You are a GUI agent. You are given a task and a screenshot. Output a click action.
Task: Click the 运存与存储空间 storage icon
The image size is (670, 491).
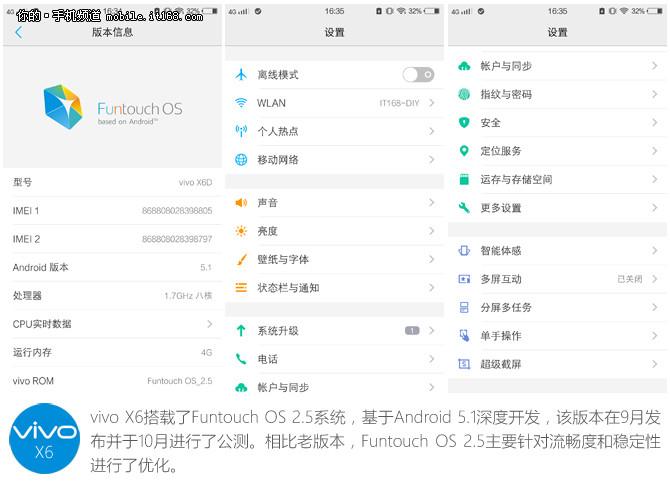point(464,179)
